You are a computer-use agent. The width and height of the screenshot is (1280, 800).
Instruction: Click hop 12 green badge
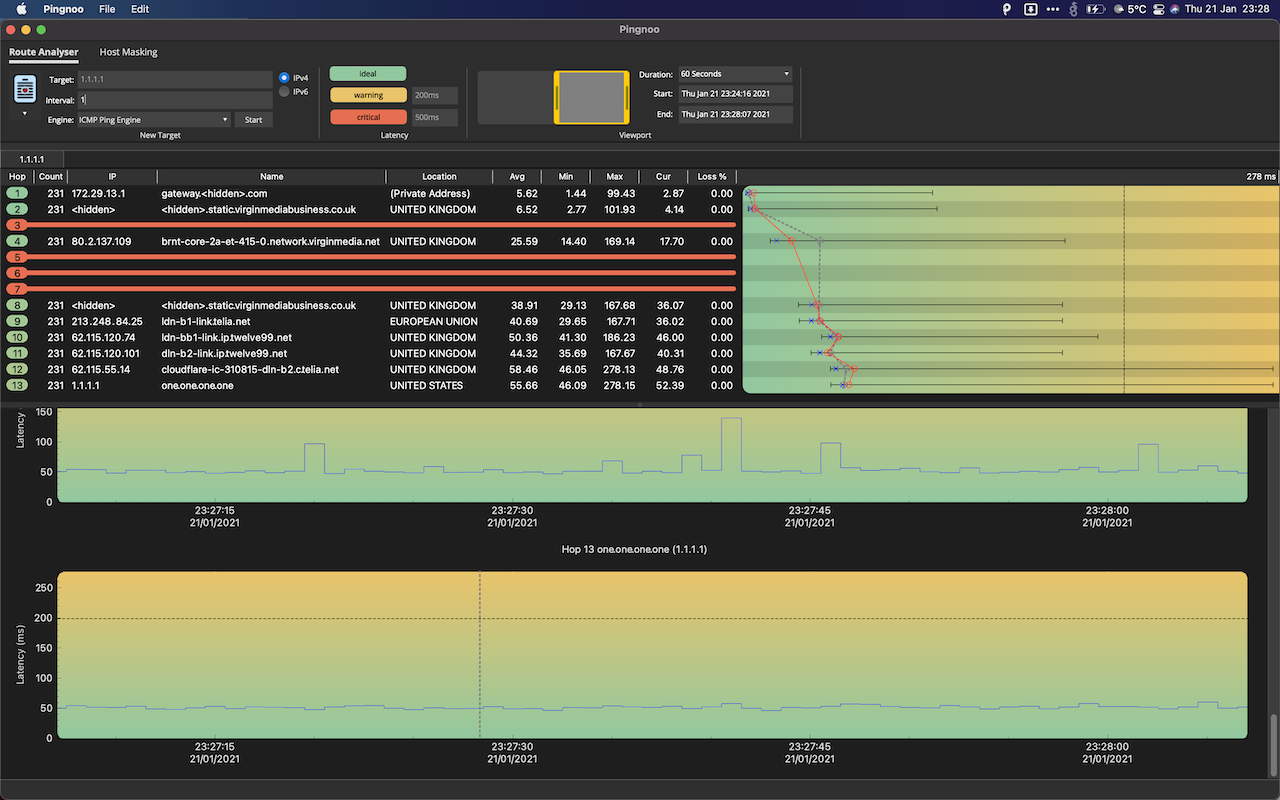(x=17, y=369)
